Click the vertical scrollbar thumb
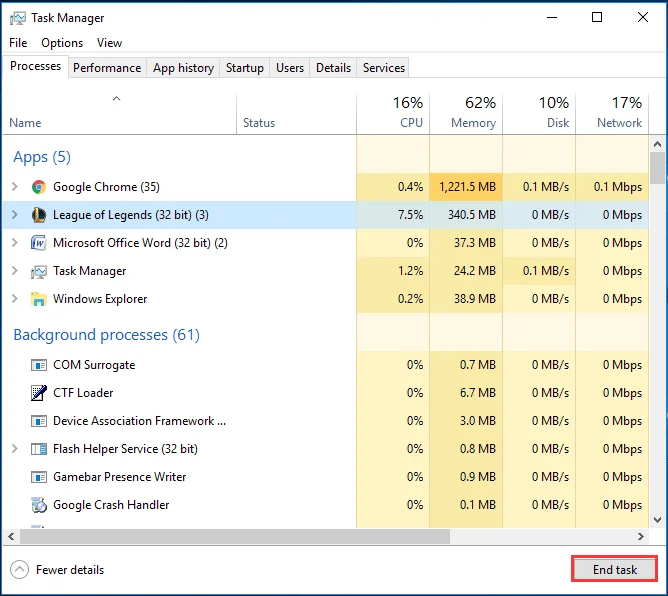The image size is (668, 596). coord(658,168)
